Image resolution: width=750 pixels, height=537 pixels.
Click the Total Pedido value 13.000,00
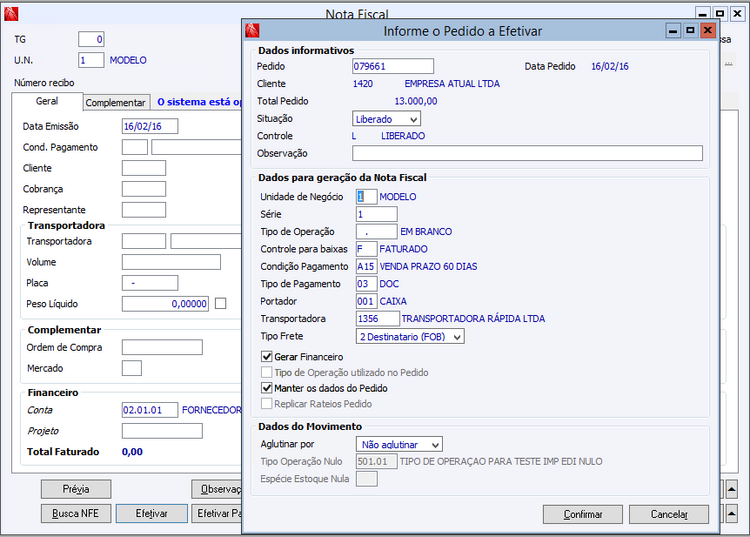tap(416, 101)
